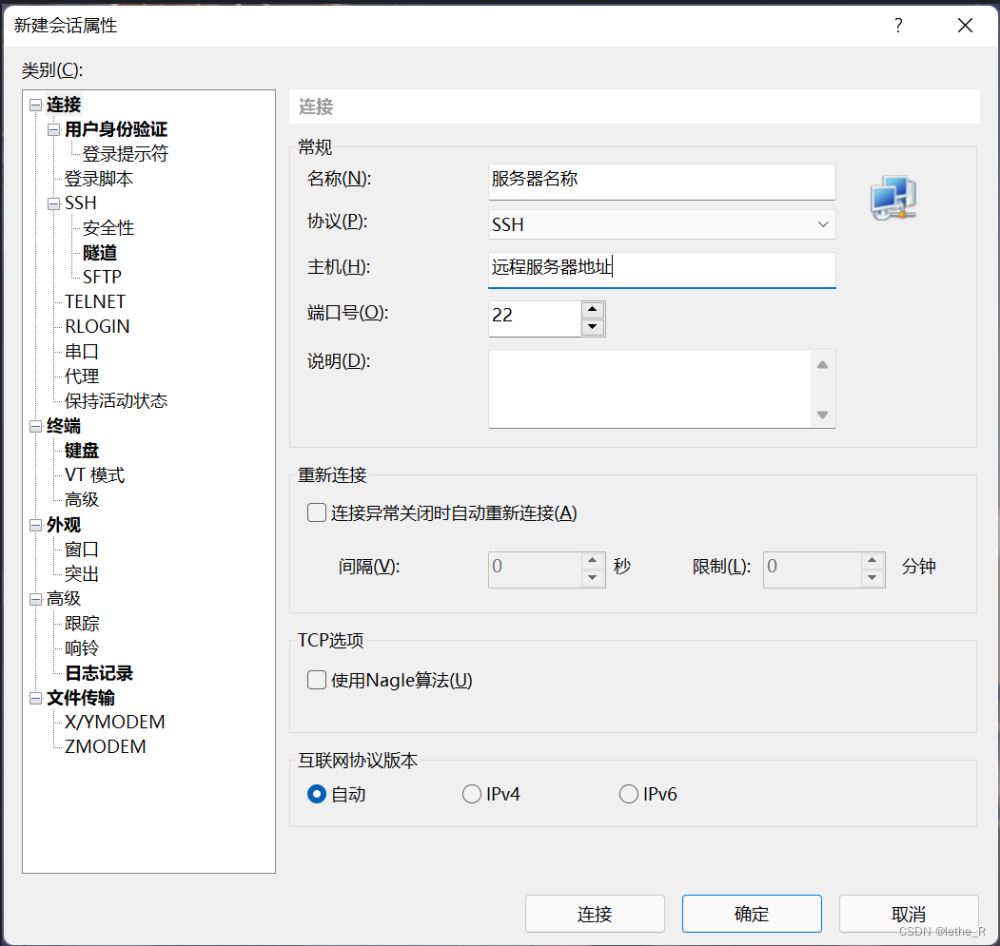Screen dimensions: 1000x946
Task: Enable 连接异常关闭时自动重新连接 checkbox
Action: coord(316,513)
